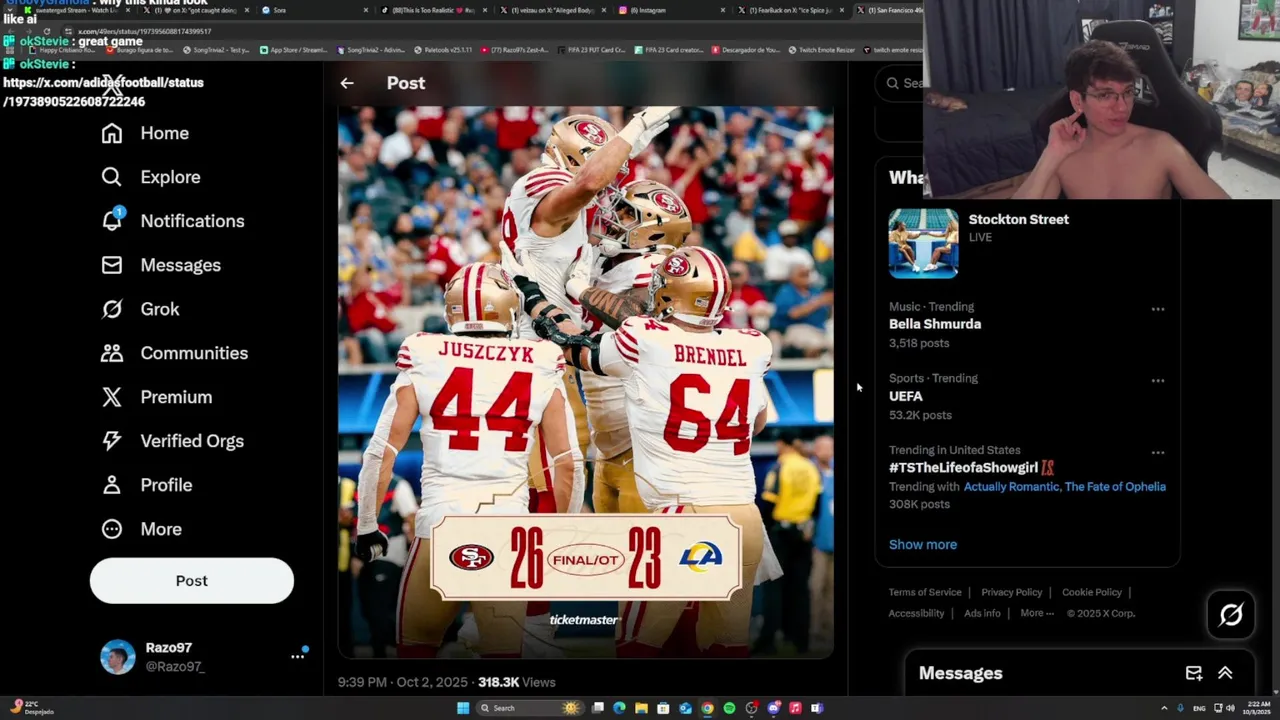Open the Cookie Policy link
Viewport: 1280px width, 720px height.
pyautogui.click(x=1092, y=592)
